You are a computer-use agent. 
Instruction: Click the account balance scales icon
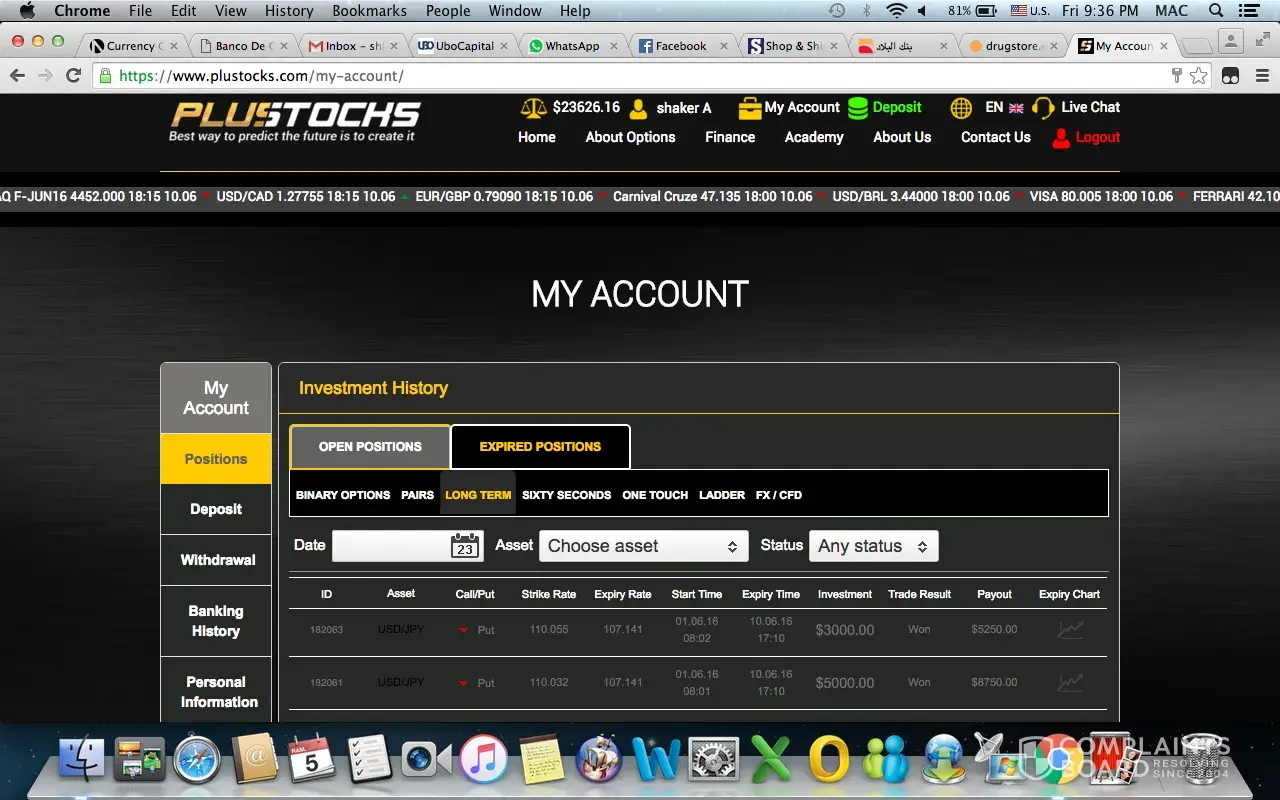pyautogui.click(x=534, y=108)
